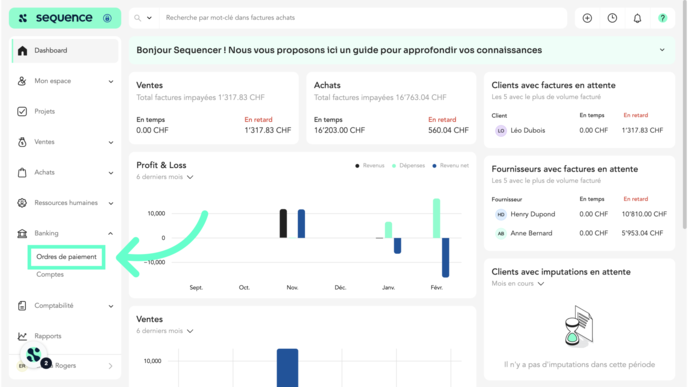The width and height of the screenshot is (688, 387).
Task: Open the green help question mark icon
Action: click(663, 18)
